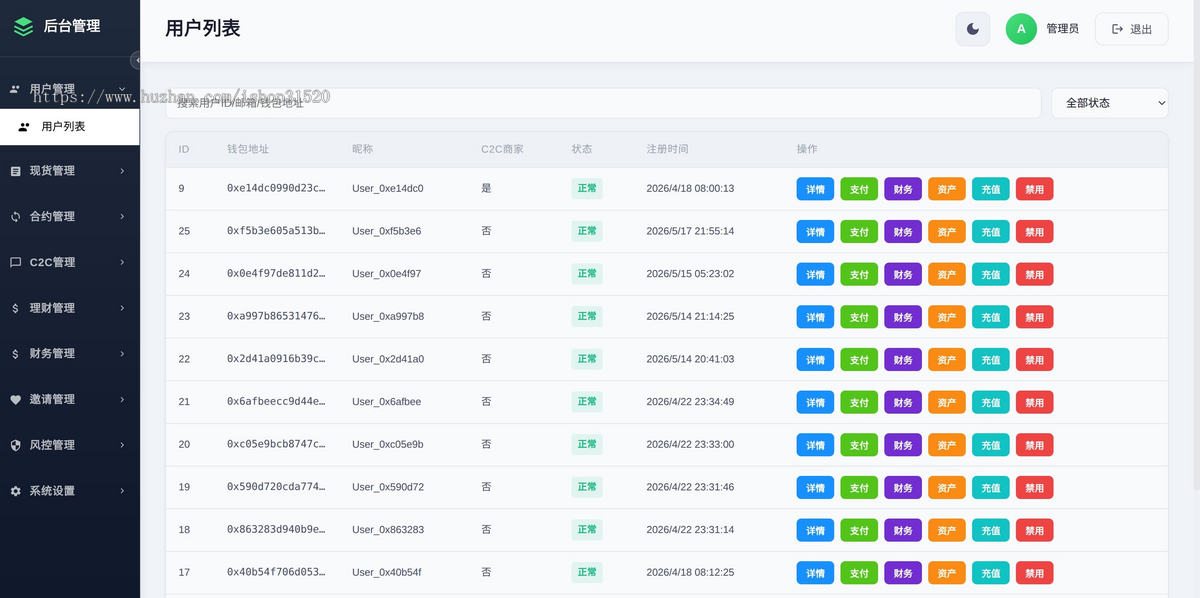Click 财务 for user ID 24
Viewport: 1200px width, 598px height.
903,274
